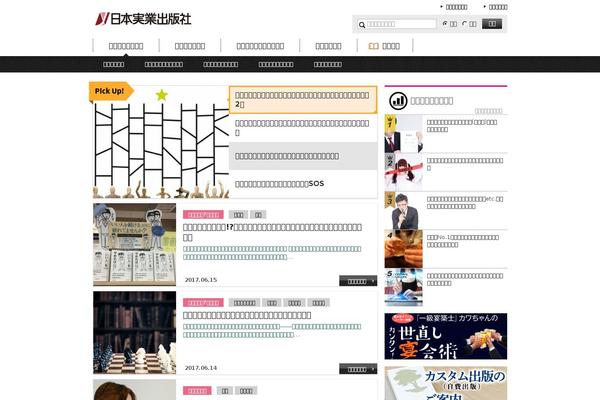Open the fifth item in black sub-navigation bar

pyautogui.click(x=328, y=64)
